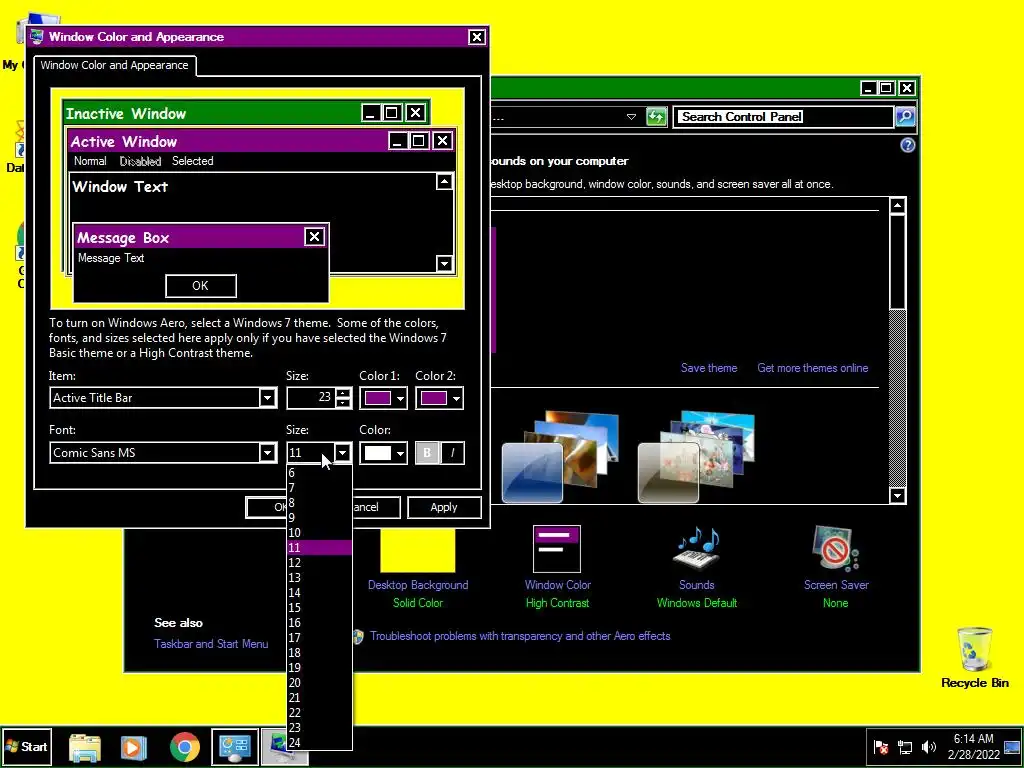Open the blue help question mark icon
The height and width of the screenshot is (768, 1024).
[907, 145]
